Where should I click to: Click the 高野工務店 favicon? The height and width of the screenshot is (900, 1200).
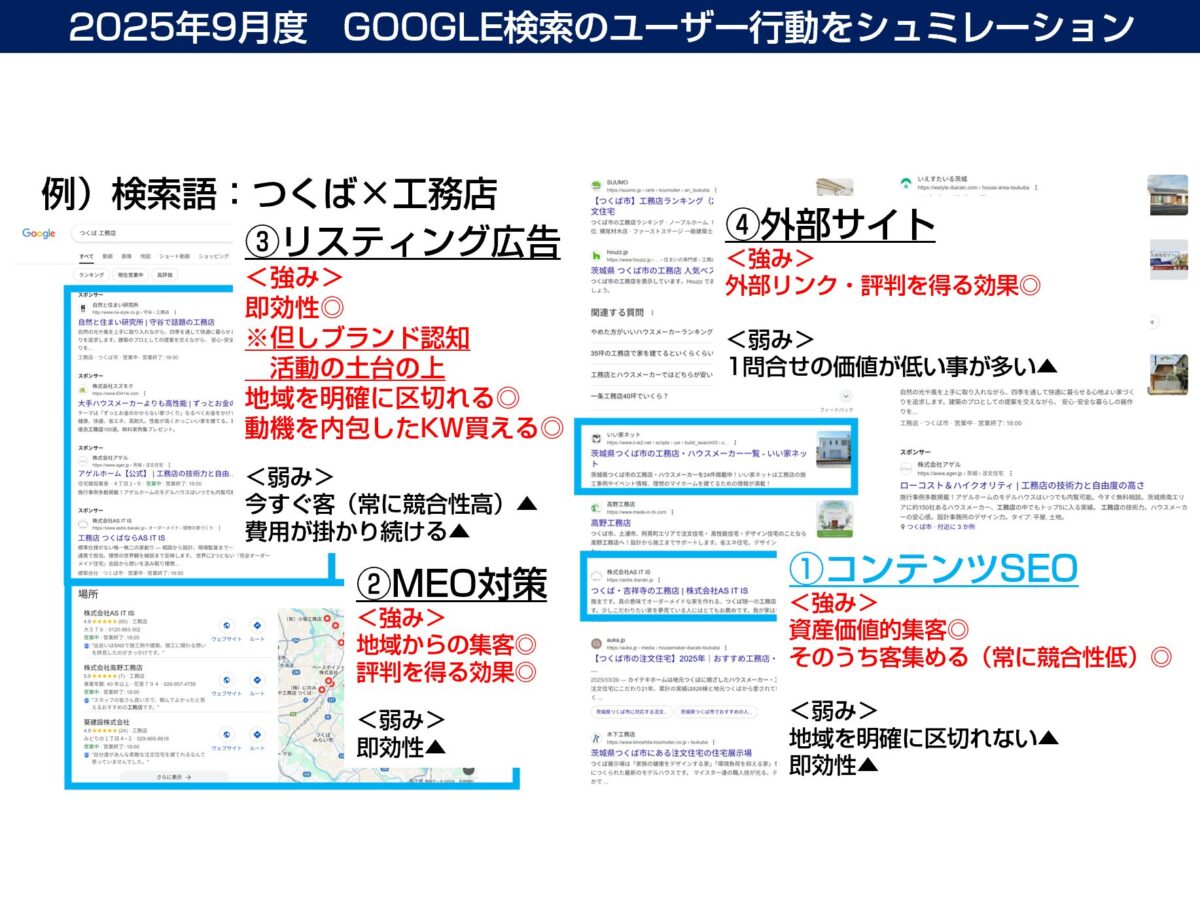(596, 507)
